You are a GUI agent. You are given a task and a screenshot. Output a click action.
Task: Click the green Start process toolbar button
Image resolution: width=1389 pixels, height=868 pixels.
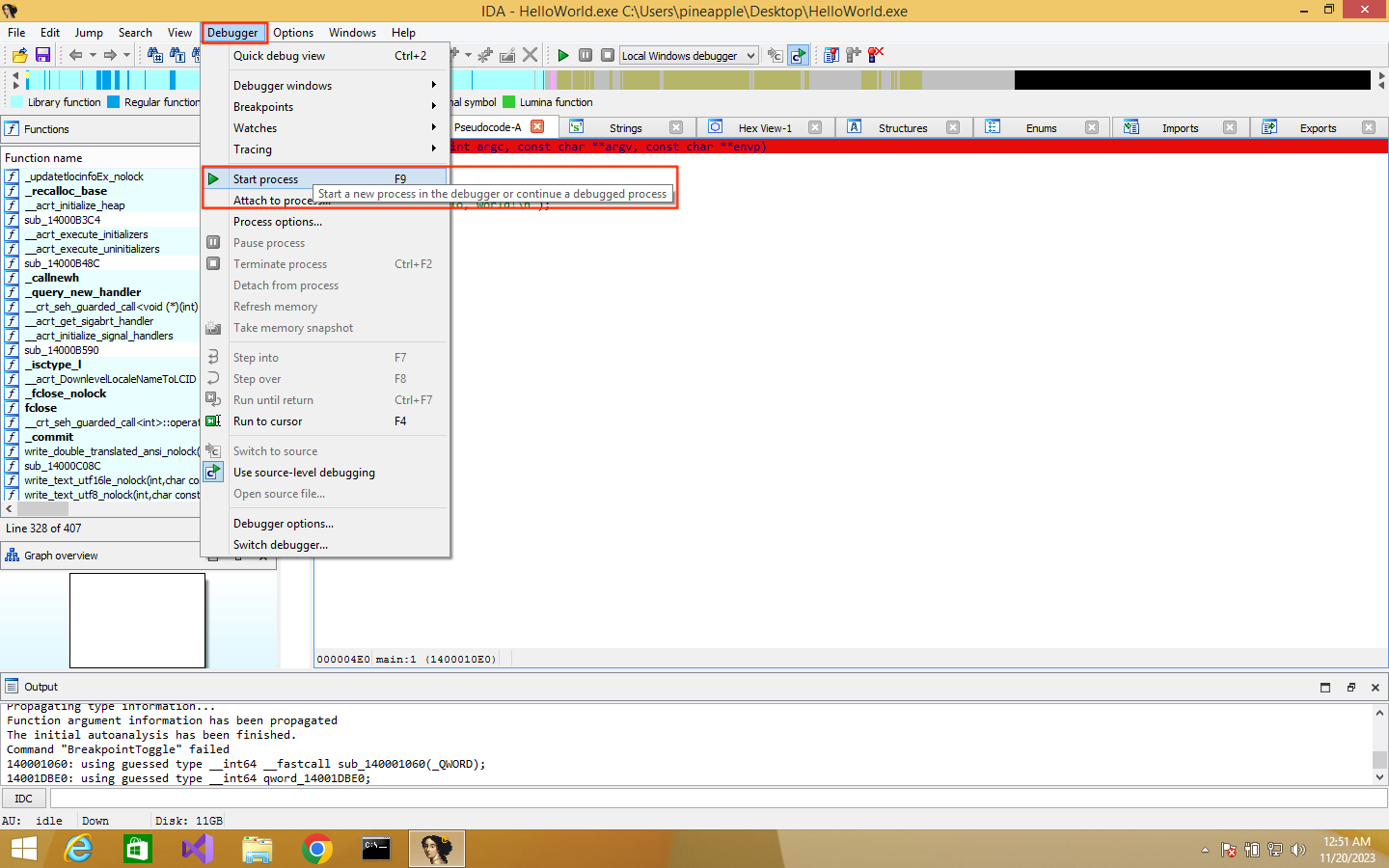(563, 55)
